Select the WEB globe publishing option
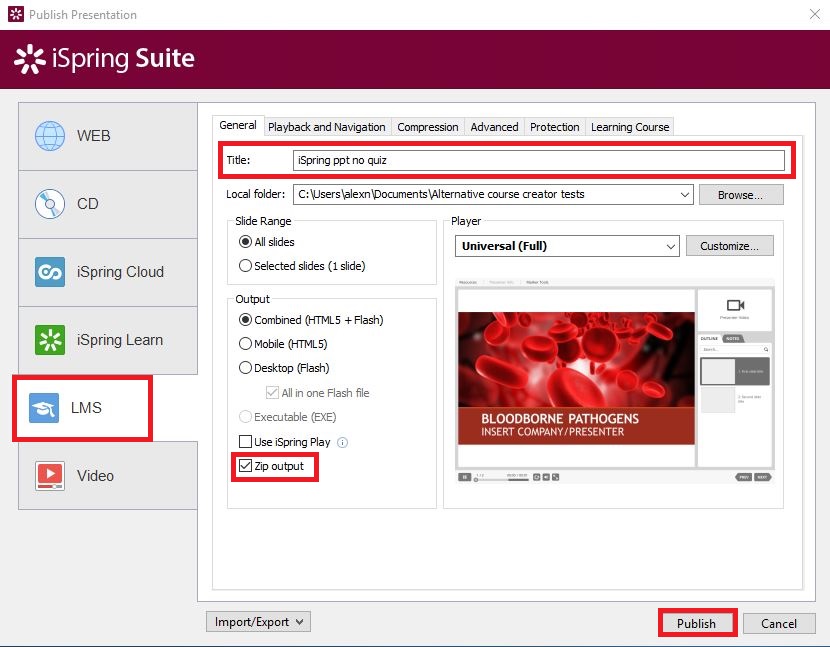Image resolution: width=830 pixels, height=647 pixels. (x=108, y=137)
